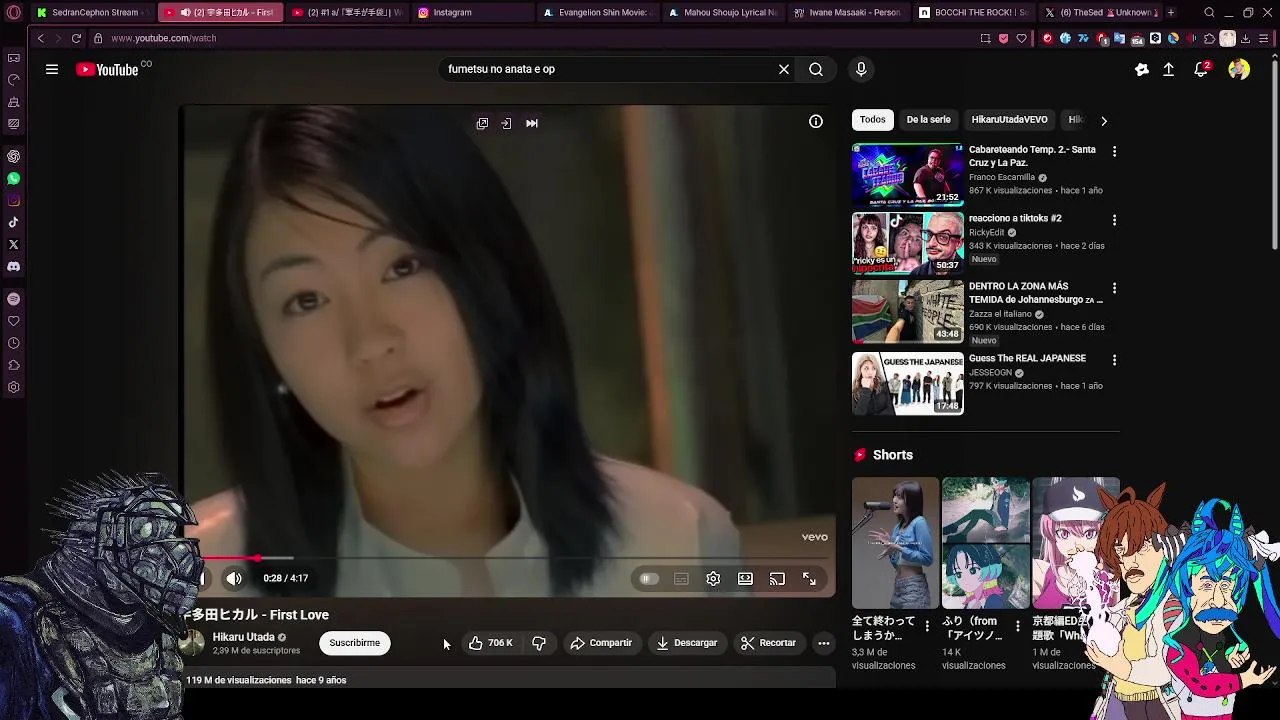This screenshot has width=1280, height=720.
Task: Open Instagram in the Opera sidebar
Action: (13, 201)
